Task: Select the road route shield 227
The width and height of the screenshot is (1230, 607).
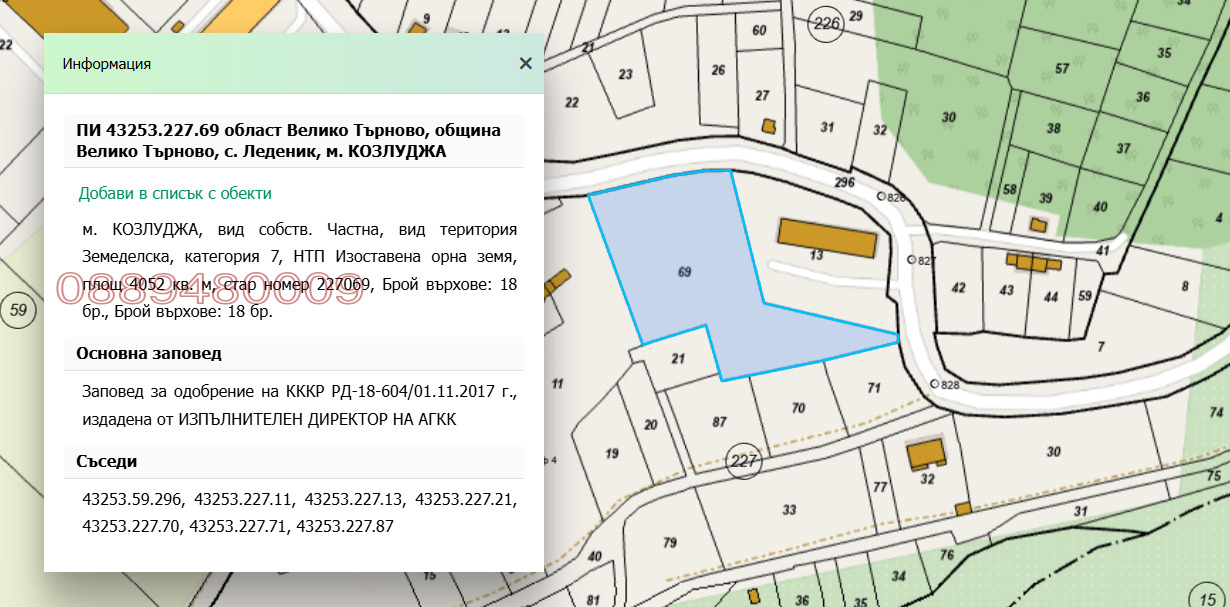Action: tap(745, 462)
